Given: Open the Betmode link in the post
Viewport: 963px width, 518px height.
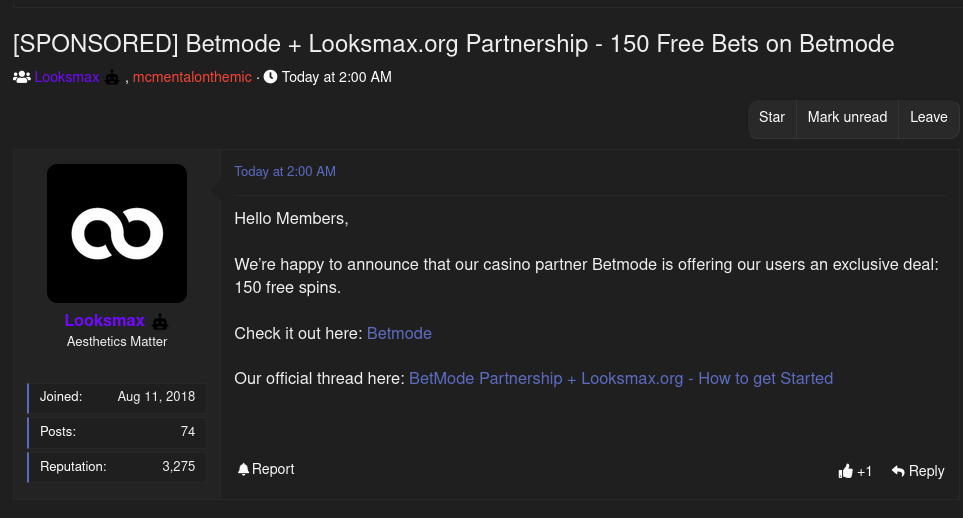Looking at the screenshot, I should tap(399, 333).
